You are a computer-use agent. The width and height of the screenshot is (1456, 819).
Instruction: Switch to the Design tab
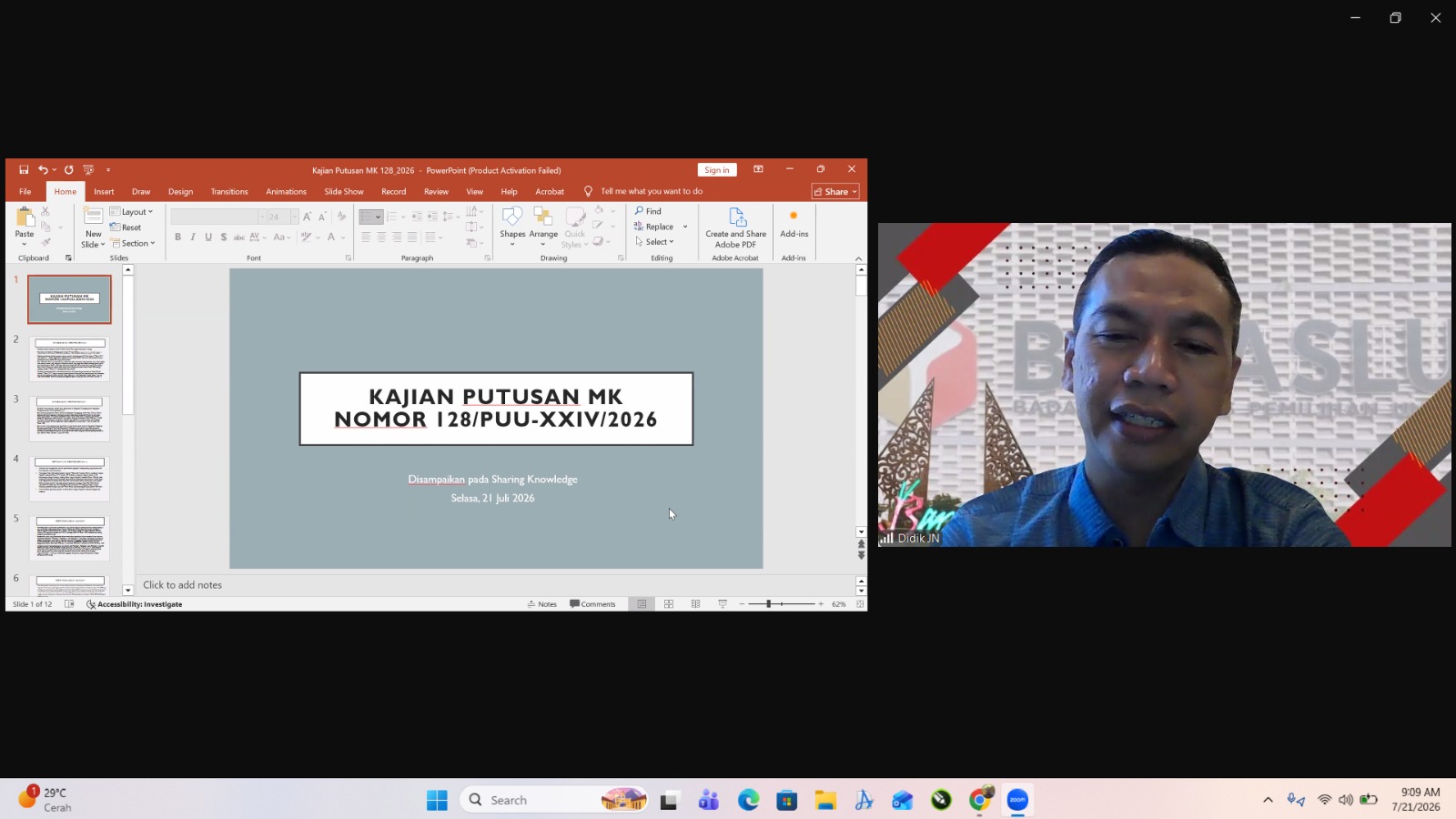pyautogui.click(x=180, y=192)
